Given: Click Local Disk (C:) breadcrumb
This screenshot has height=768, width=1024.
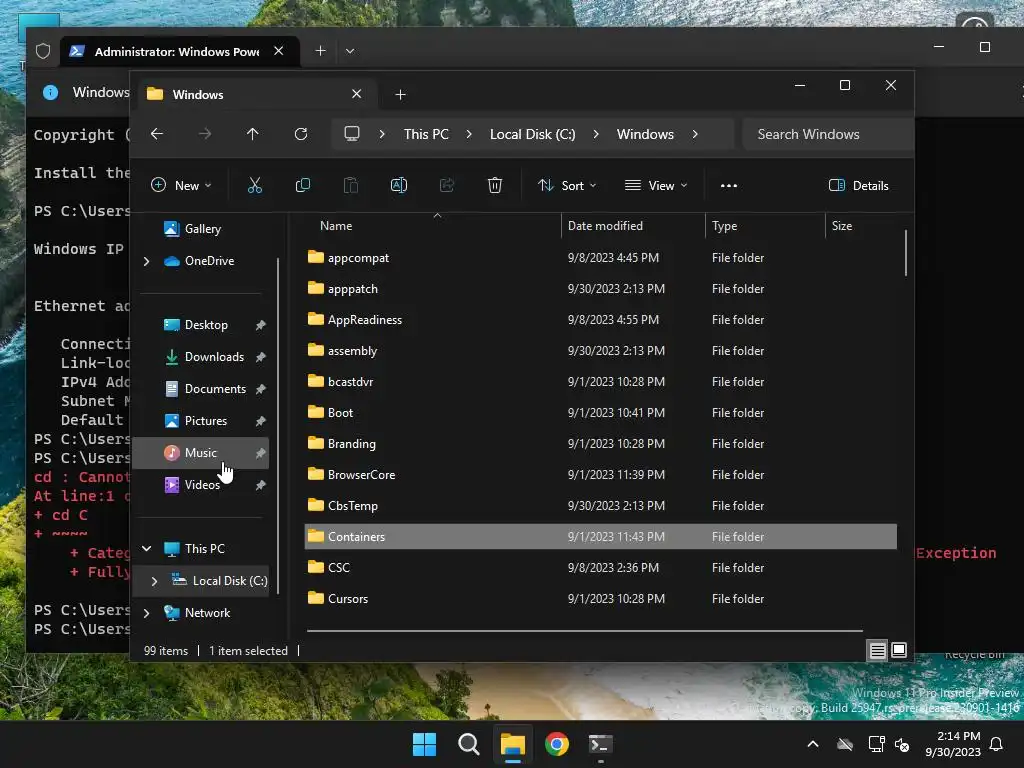Looking at the screenshot, I should (533, 134).
